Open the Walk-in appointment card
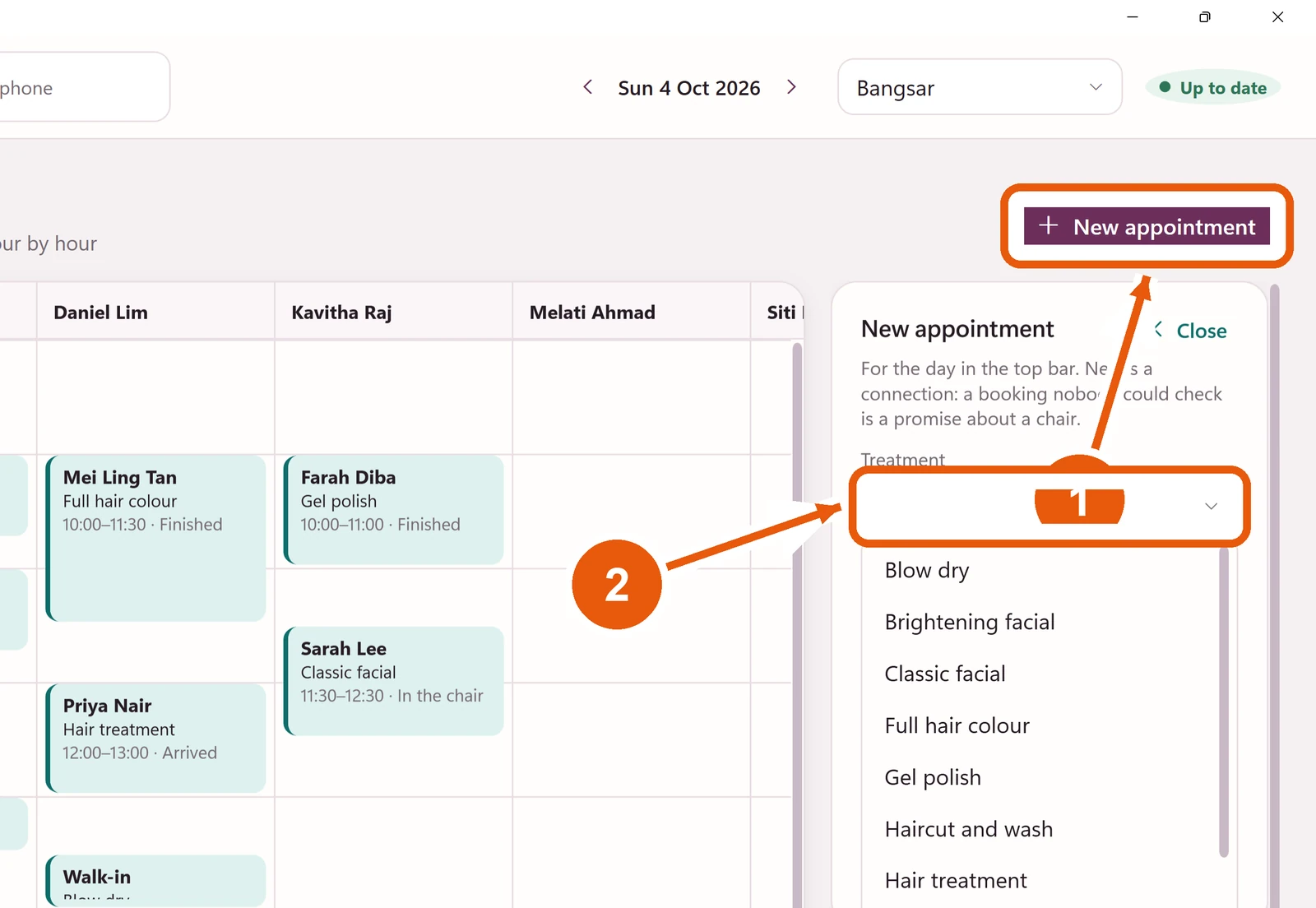This screenshot has height=908, width=1316. coord(155,881)
